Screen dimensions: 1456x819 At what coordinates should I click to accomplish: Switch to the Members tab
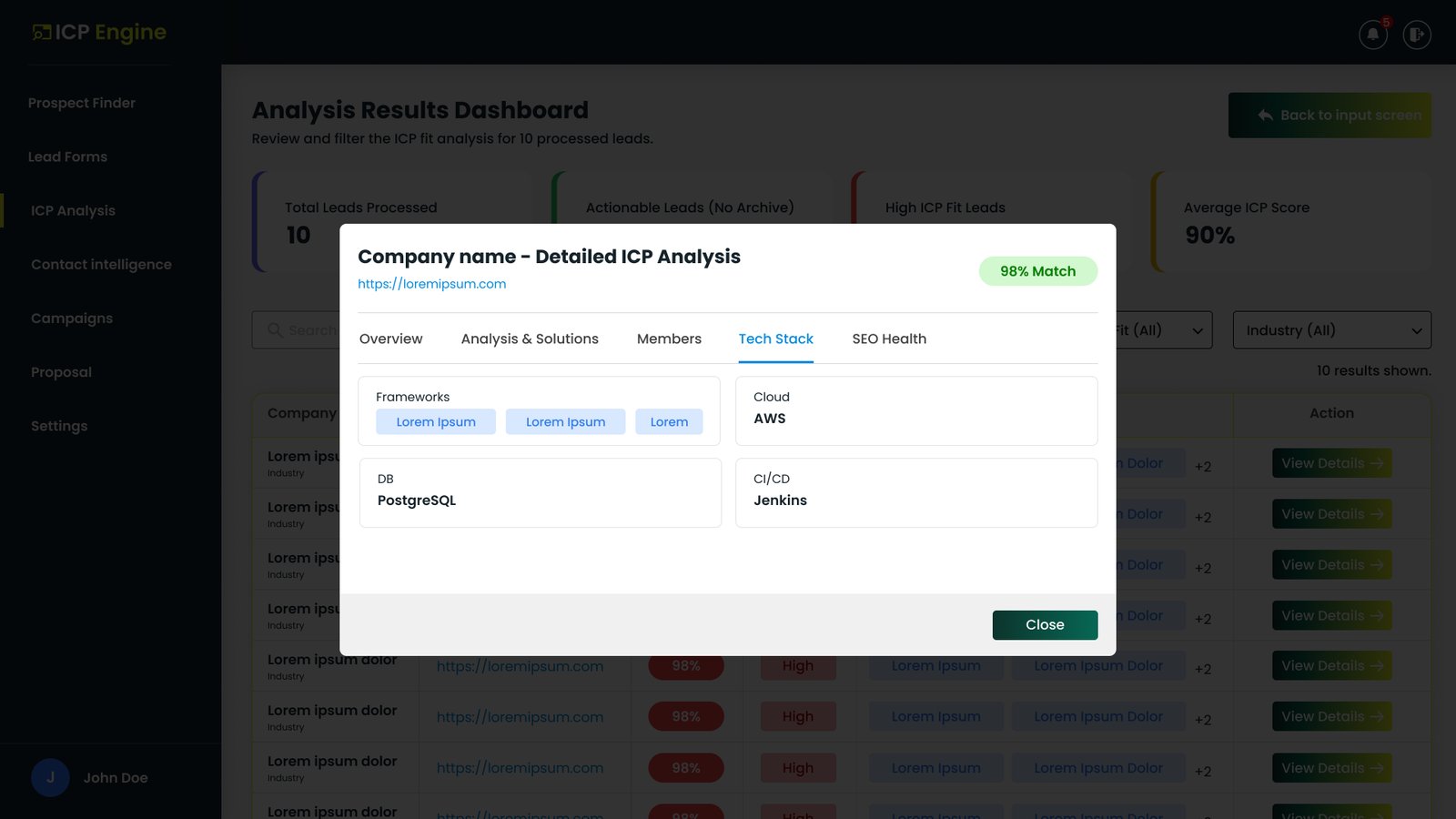click(669, 339)
